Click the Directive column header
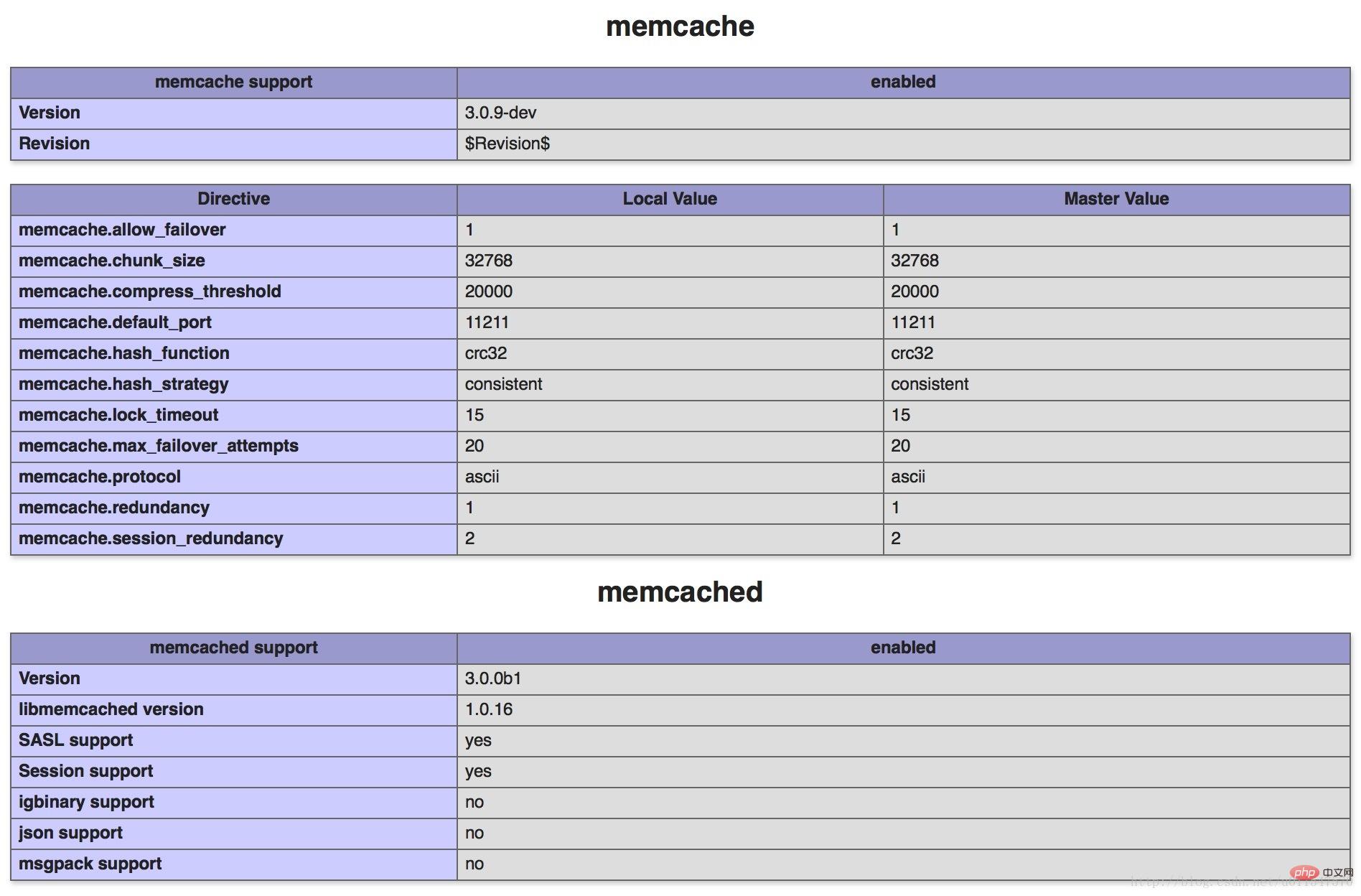 (x=233, y=199)
